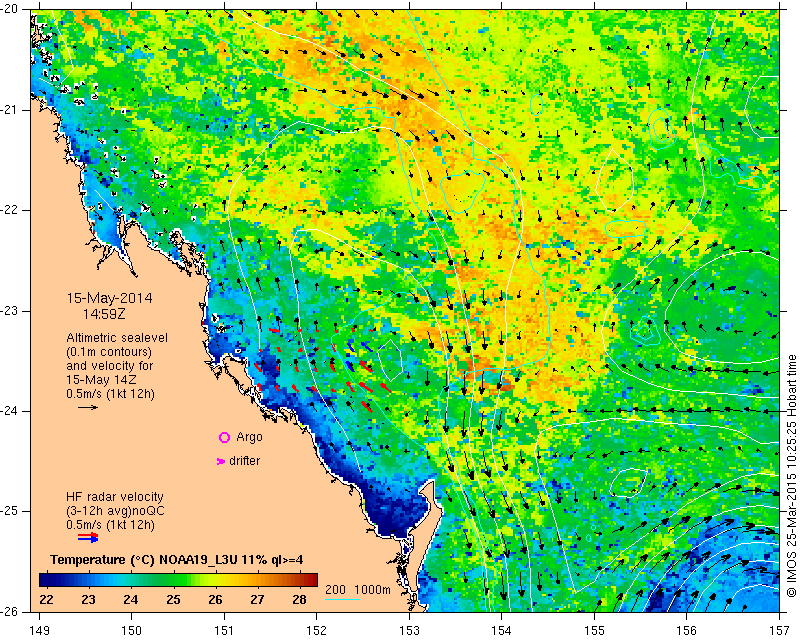
Task: Click latitude axis label -24
Action: point(10,411)
